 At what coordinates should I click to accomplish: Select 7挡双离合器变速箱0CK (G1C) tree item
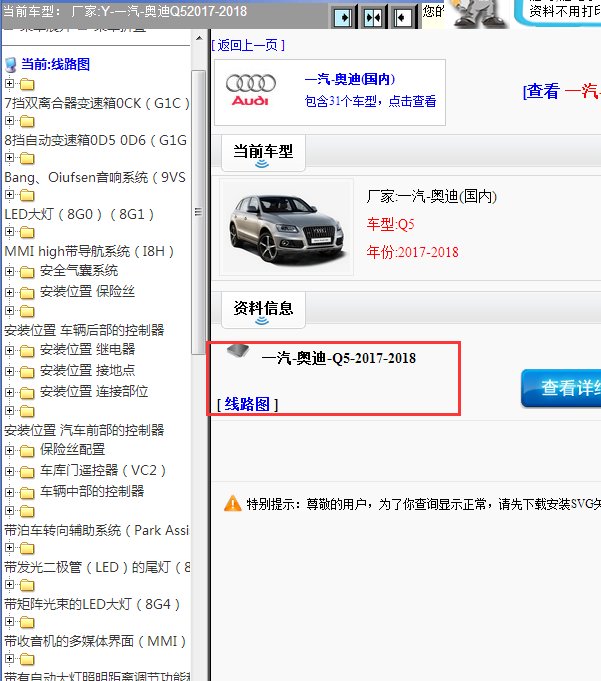pos(97,103)
